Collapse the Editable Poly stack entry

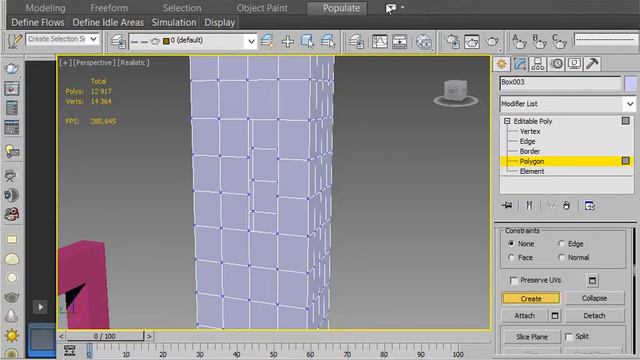pyautogui.click(x=507, y=121)
